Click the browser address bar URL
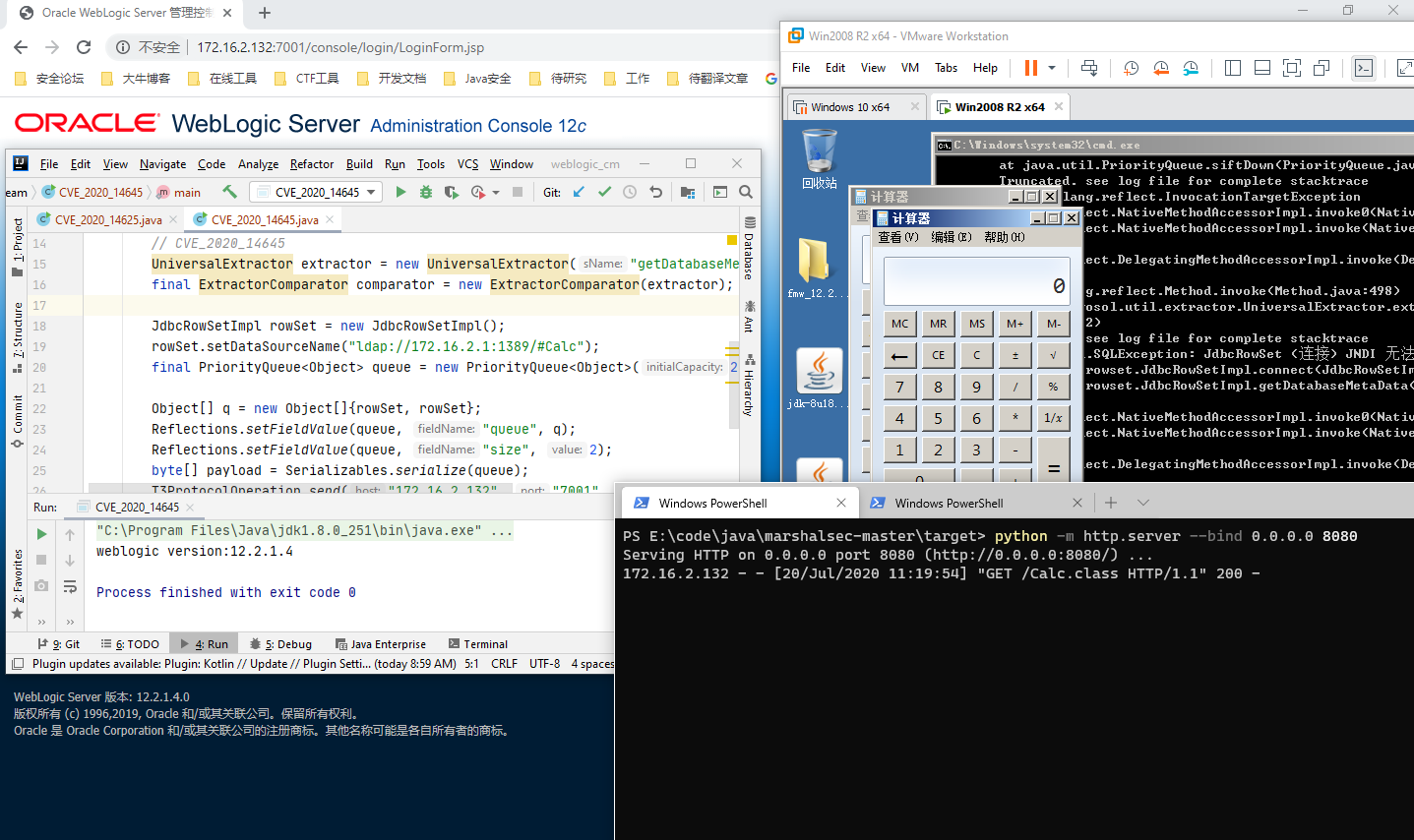 pos(340,47)
